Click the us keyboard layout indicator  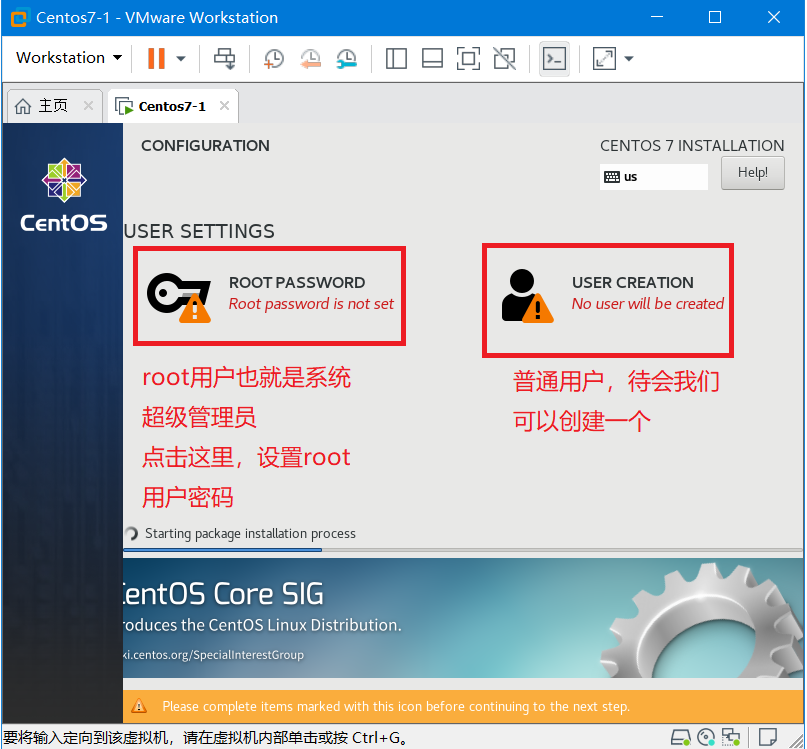click(x=653, y=177)
